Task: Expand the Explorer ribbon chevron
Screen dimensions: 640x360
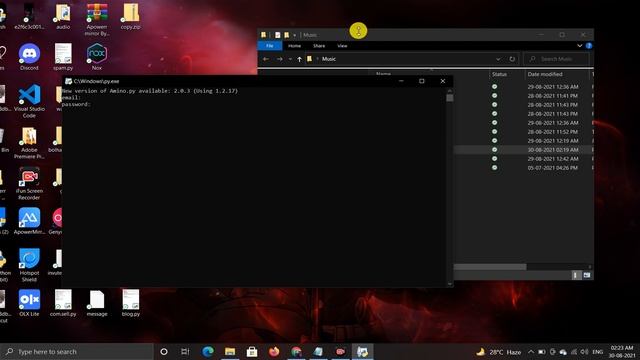Action: tap(580, 46)
